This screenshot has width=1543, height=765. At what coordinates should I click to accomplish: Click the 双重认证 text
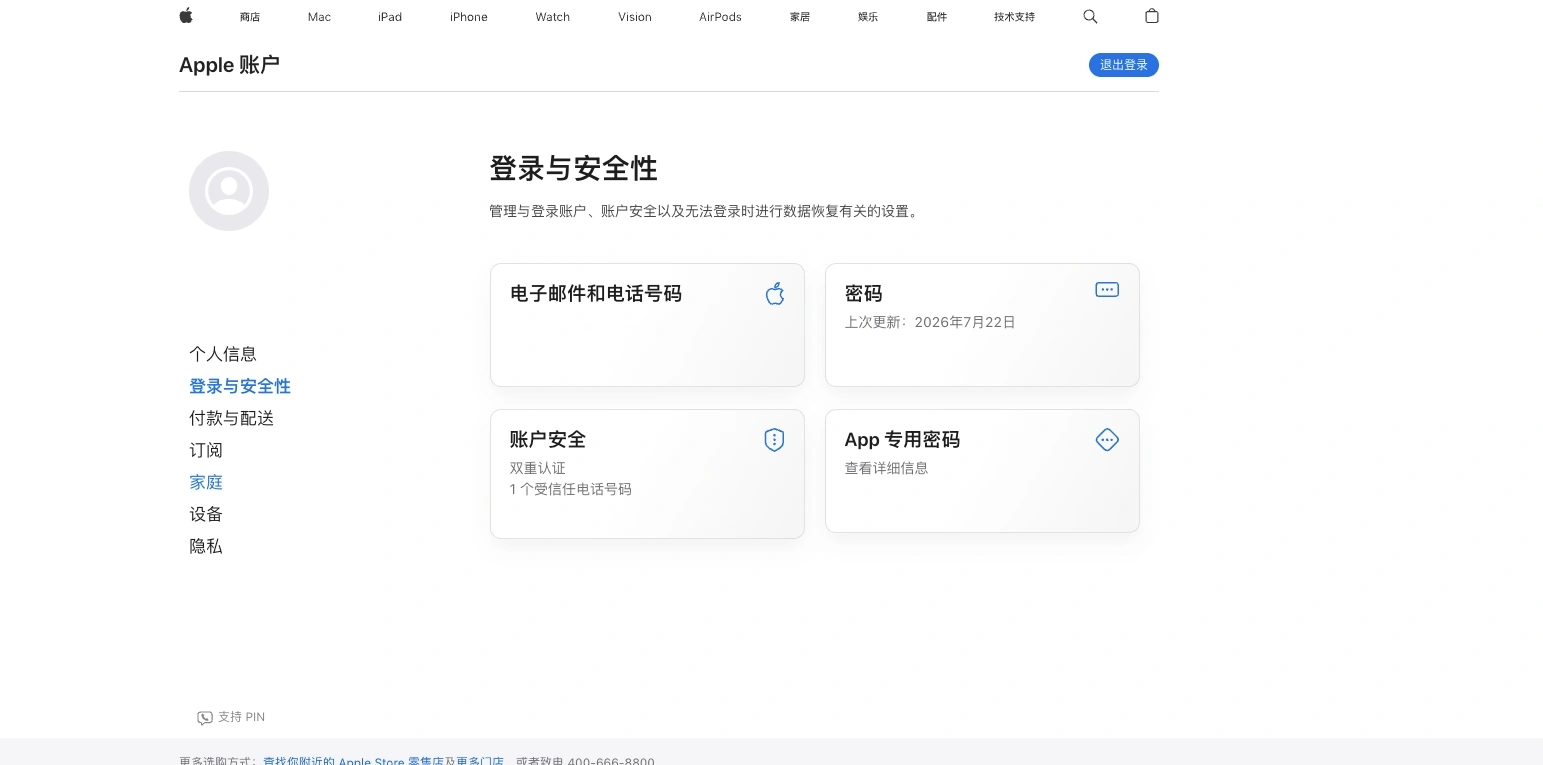538,468
